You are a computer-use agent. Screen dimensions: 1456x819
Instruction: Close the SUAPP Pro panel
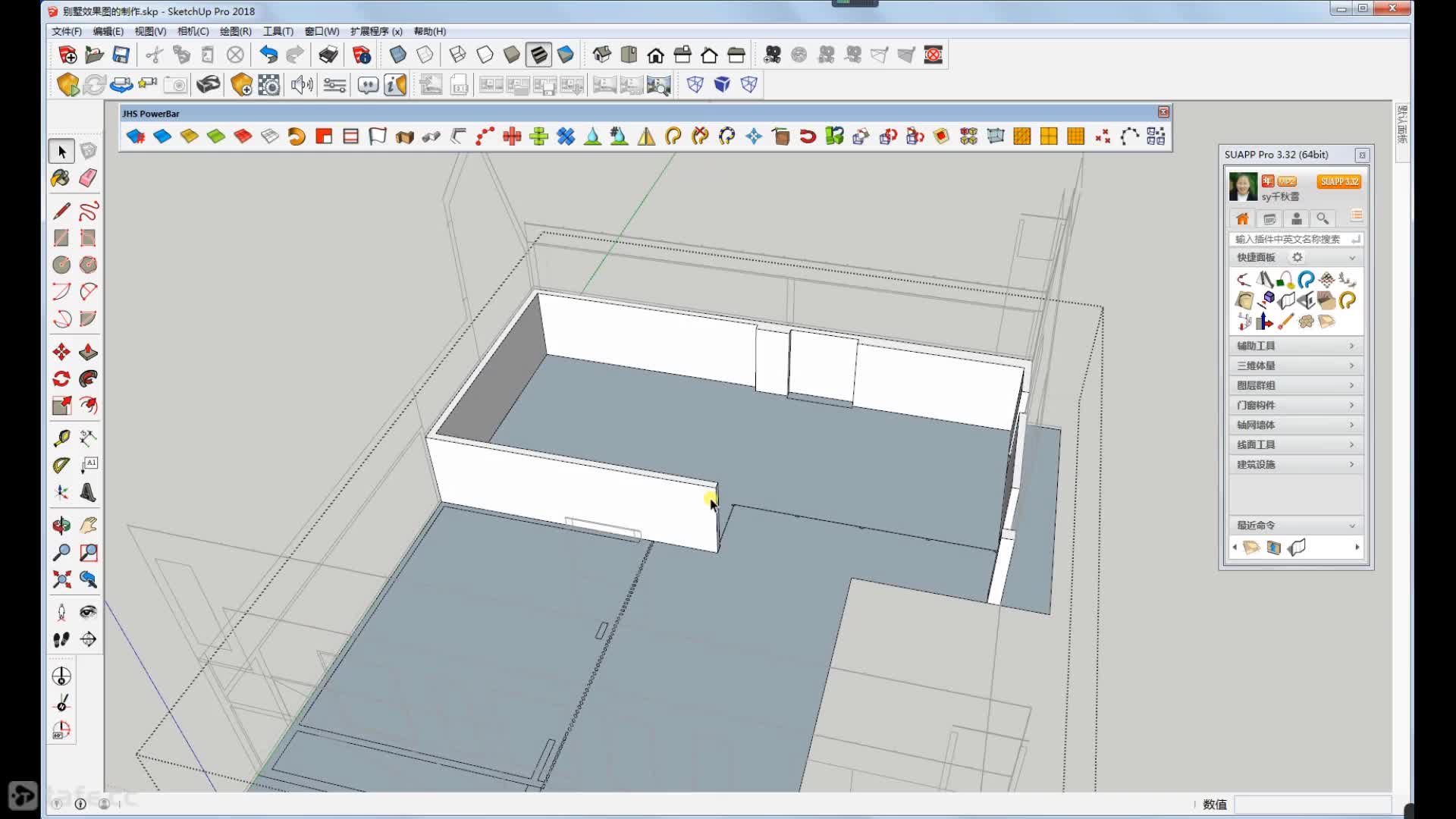tap(1362, 155)
